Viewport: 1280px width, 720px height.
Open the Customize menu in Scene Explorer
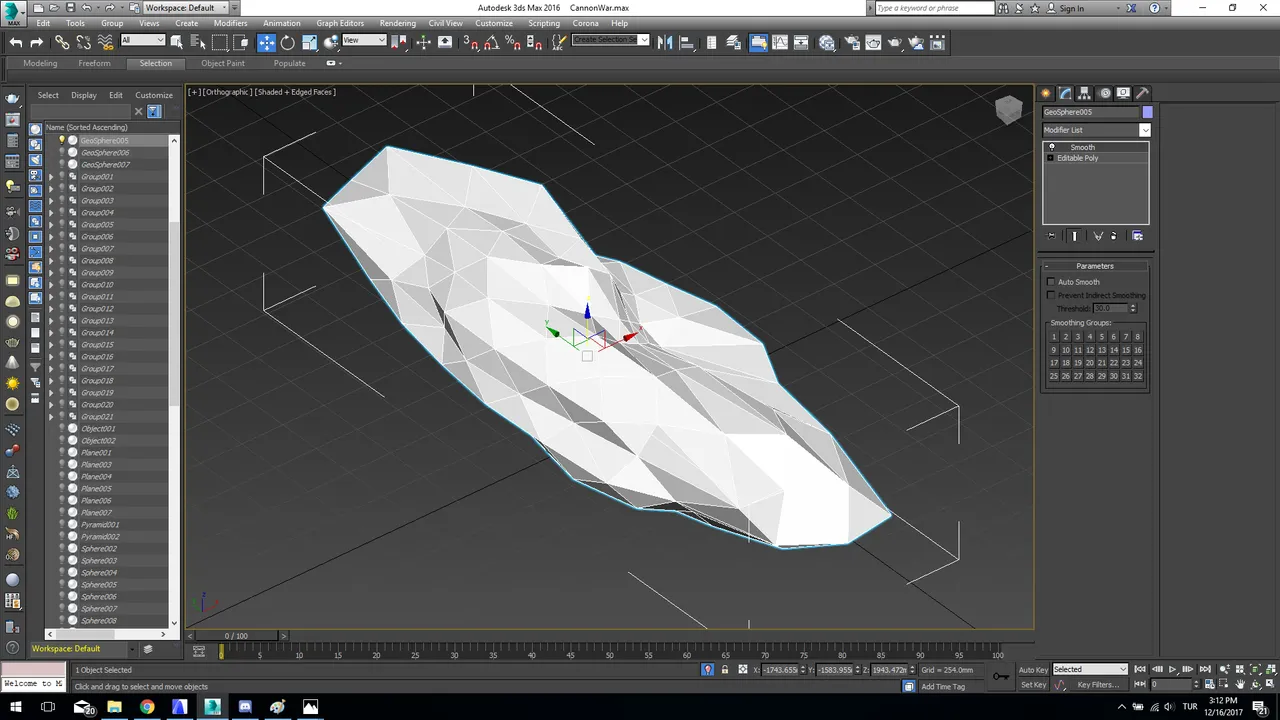pos(154,96)
